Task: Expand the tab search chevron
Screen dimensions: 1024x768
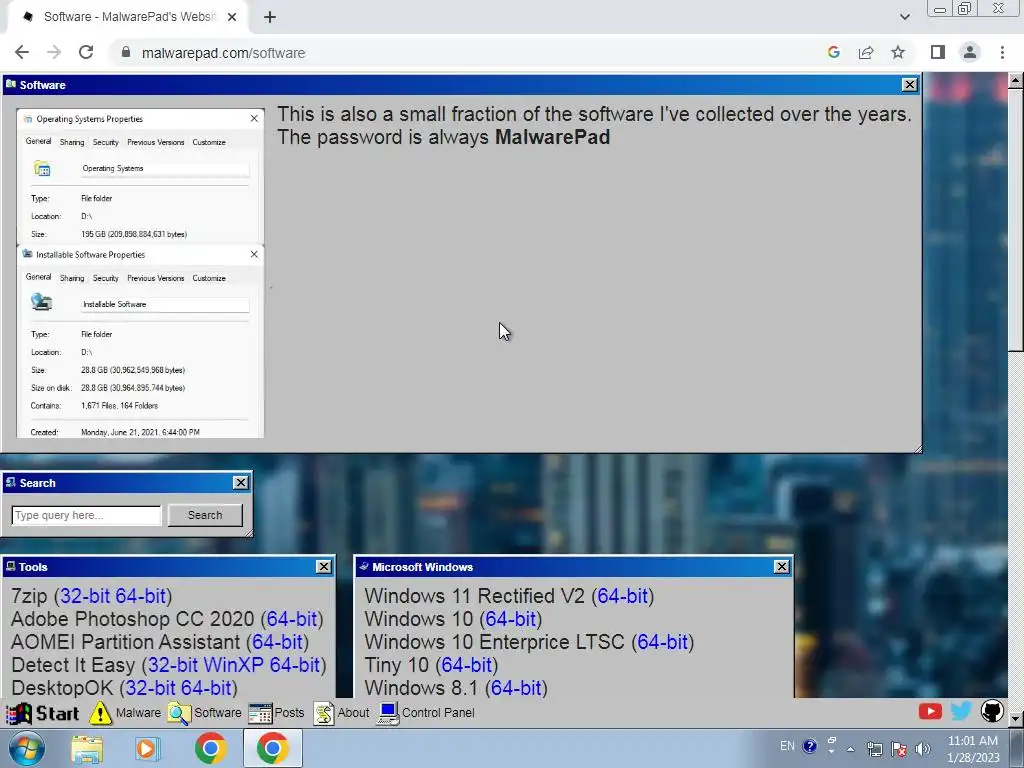Action: 904,17
